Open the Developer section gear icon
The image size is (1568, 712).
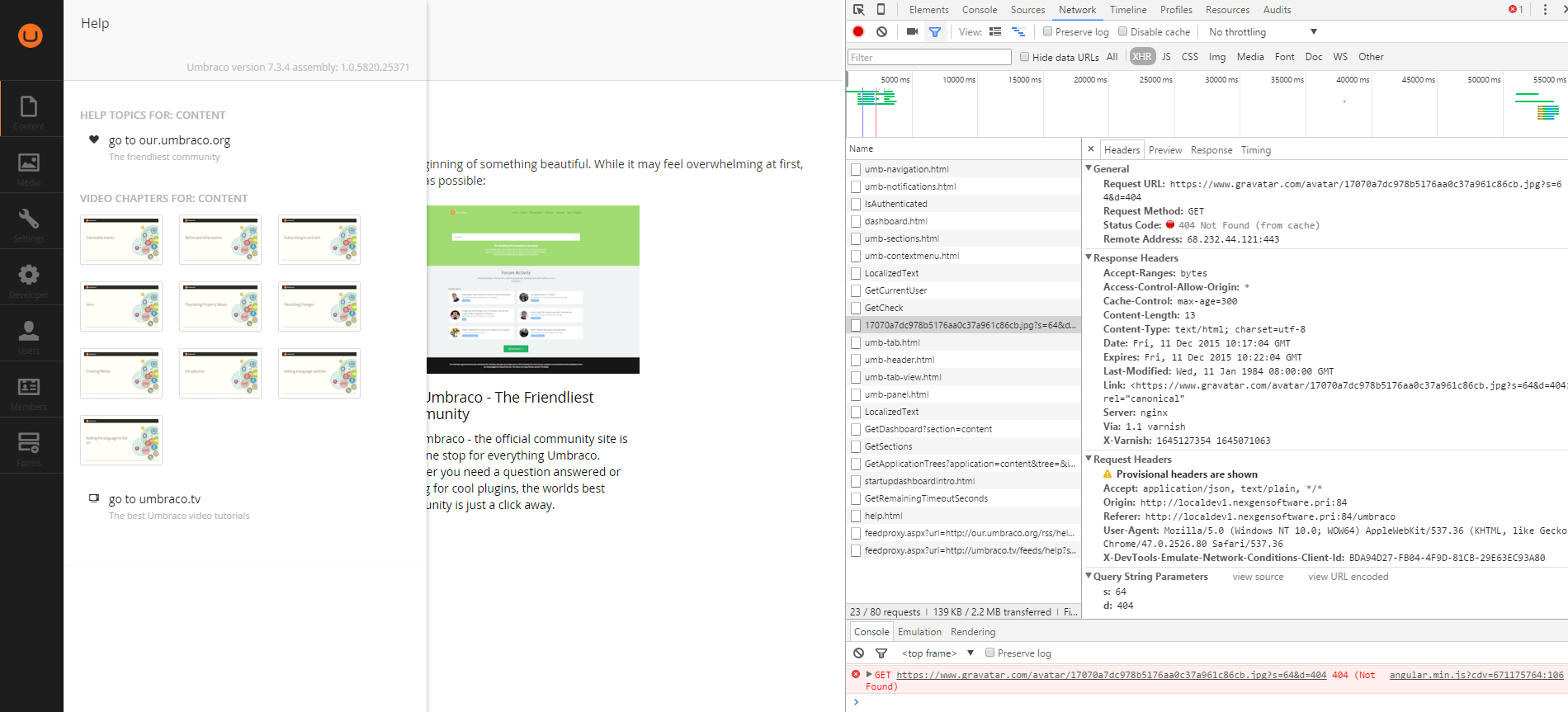(x=29, y=275)
